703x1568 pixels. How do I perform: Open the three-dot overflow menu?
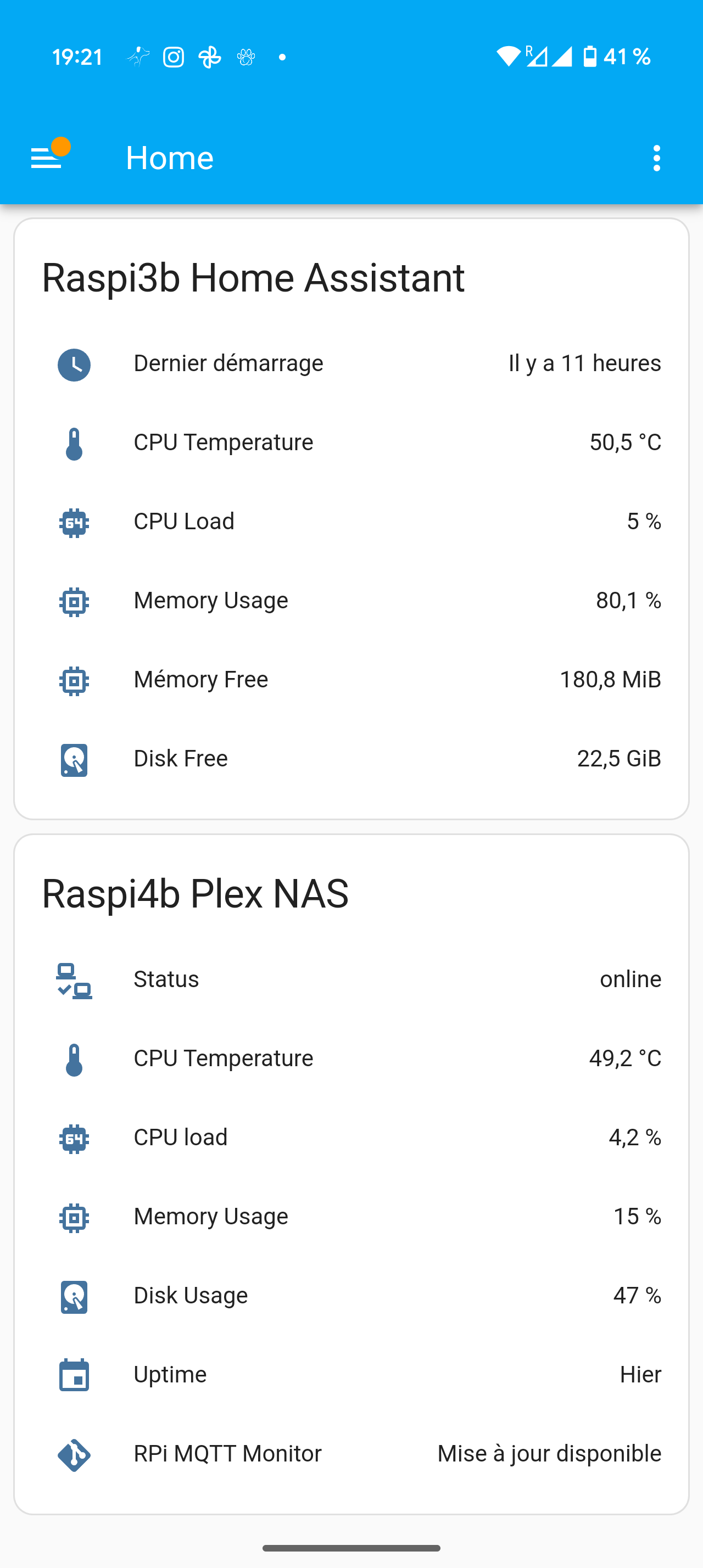click(x=656, y=158)
